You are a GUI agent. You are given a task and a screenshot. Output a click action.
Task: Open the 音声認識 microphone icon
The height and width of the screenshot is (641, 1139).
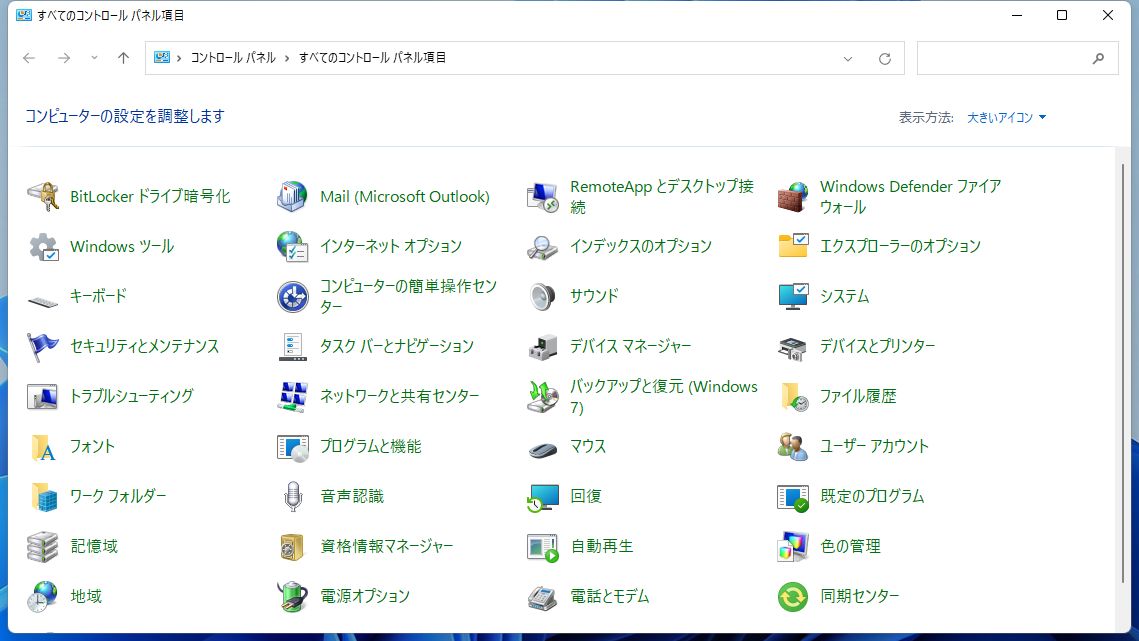click(293, 496)
